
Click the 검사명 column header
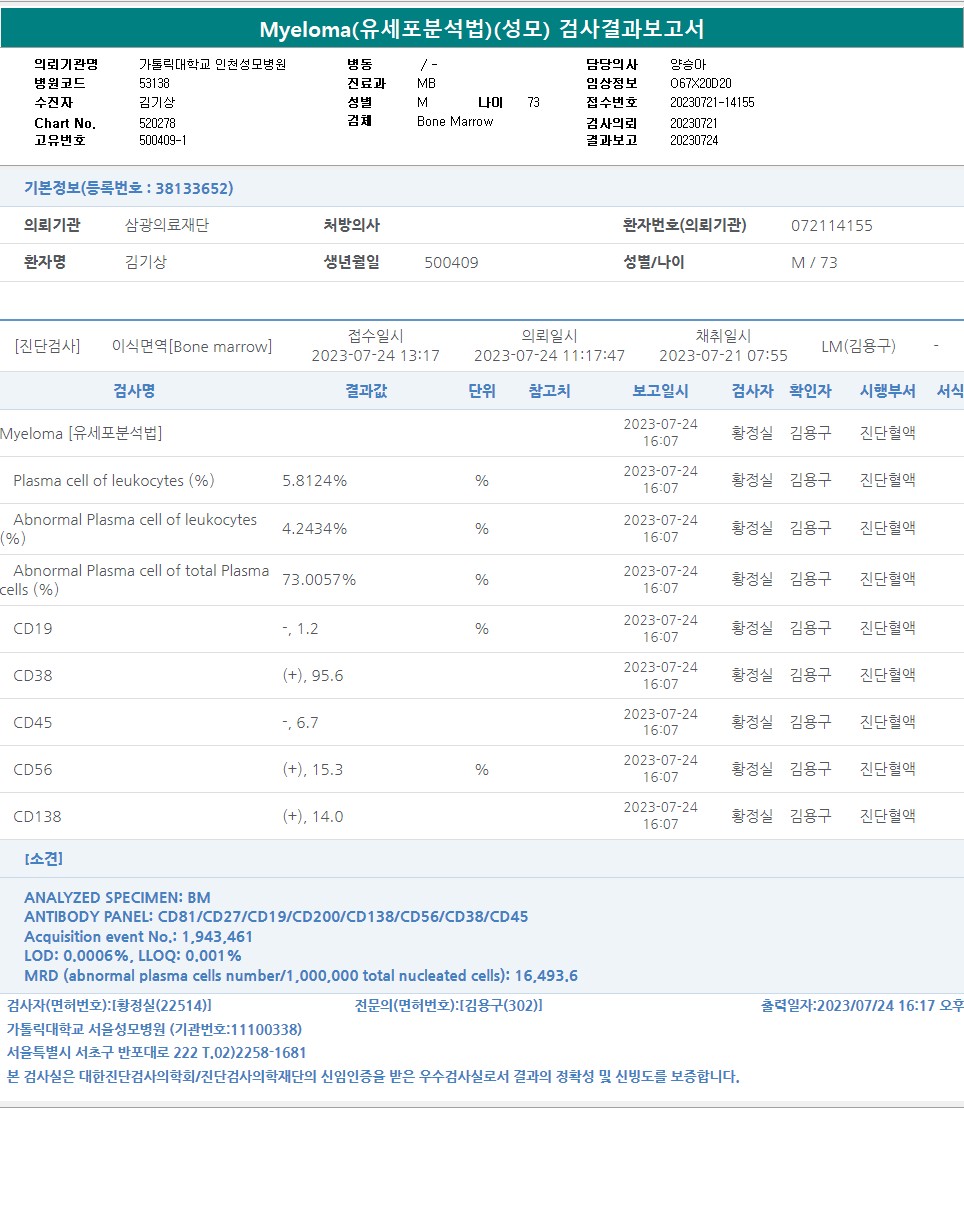click(x=134, y=391)
